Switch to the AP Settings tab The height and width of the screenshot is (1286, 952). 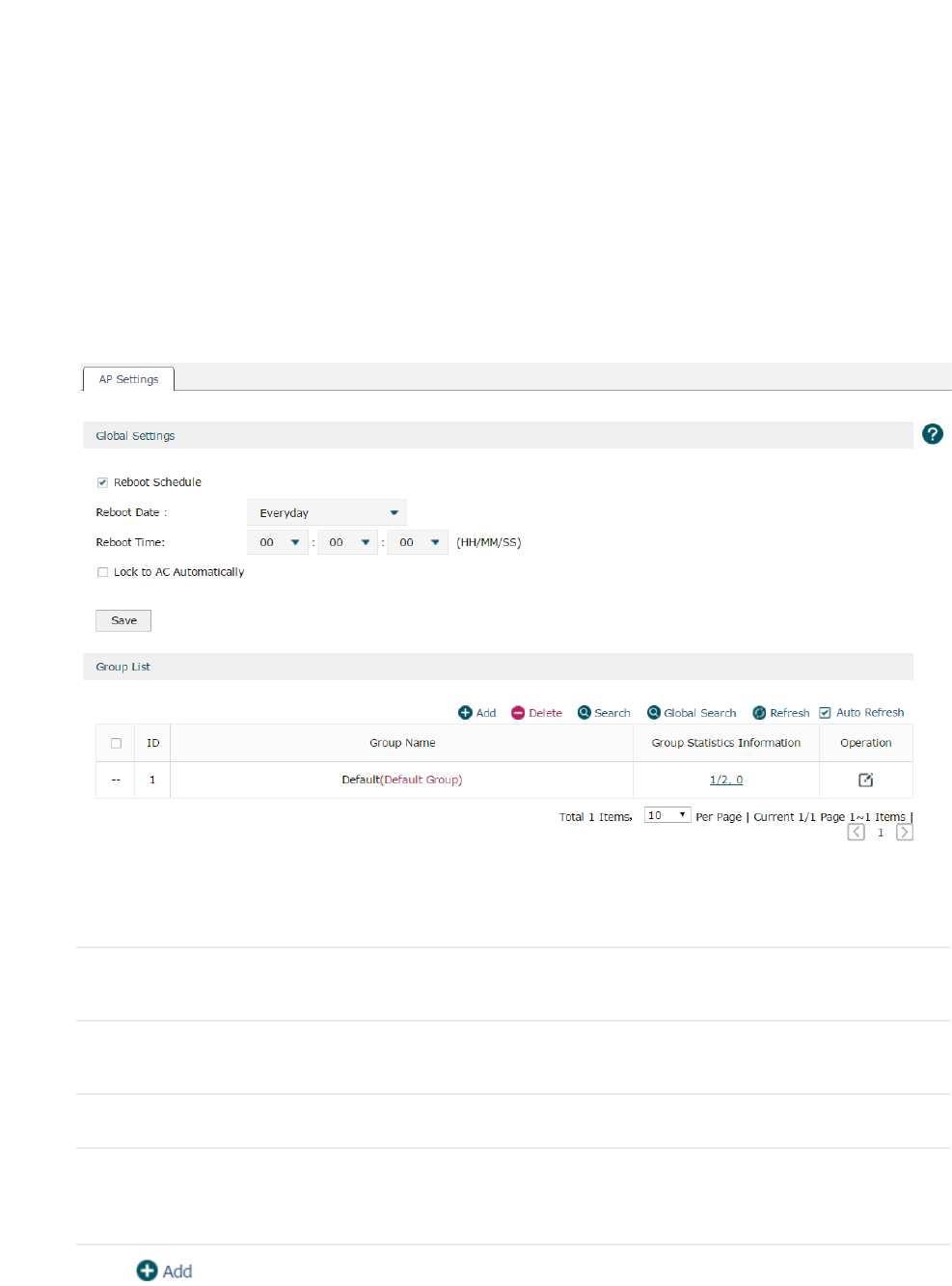pos(128,379)
